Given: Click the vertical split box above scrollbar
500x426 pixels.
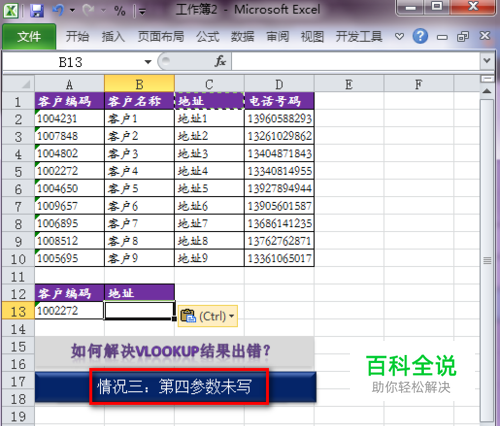Looking at the screenshot, I should click(x=487, y=79).
